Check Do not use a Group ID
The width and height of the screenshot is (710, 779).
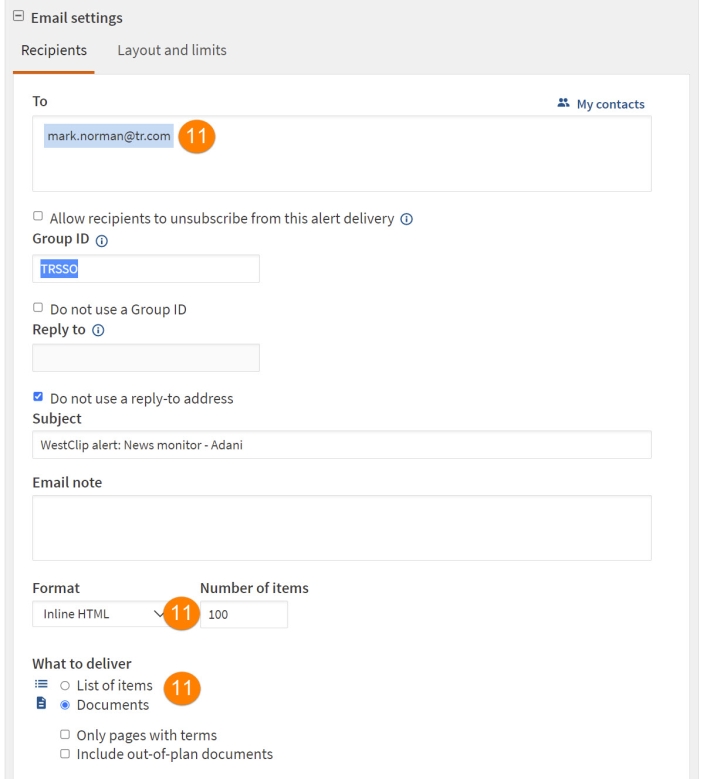[x=38, y=307]
